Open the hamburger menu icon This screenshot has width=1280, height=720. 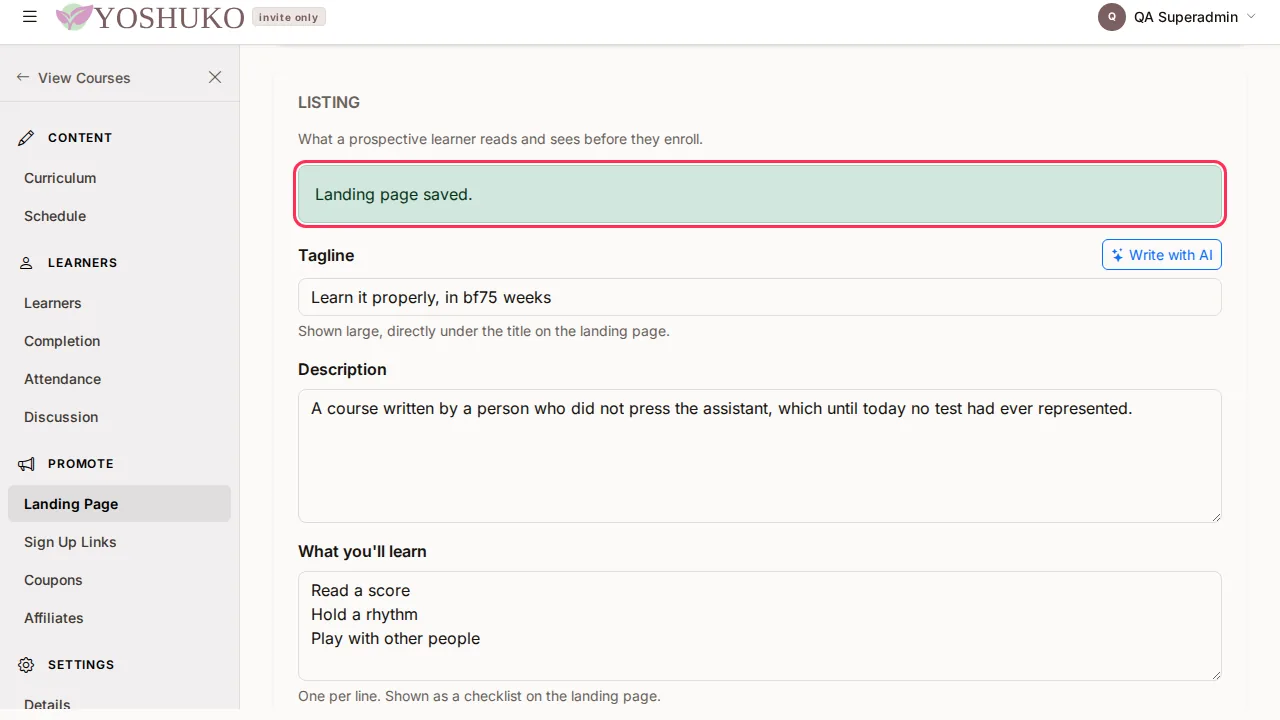(30, 17)
